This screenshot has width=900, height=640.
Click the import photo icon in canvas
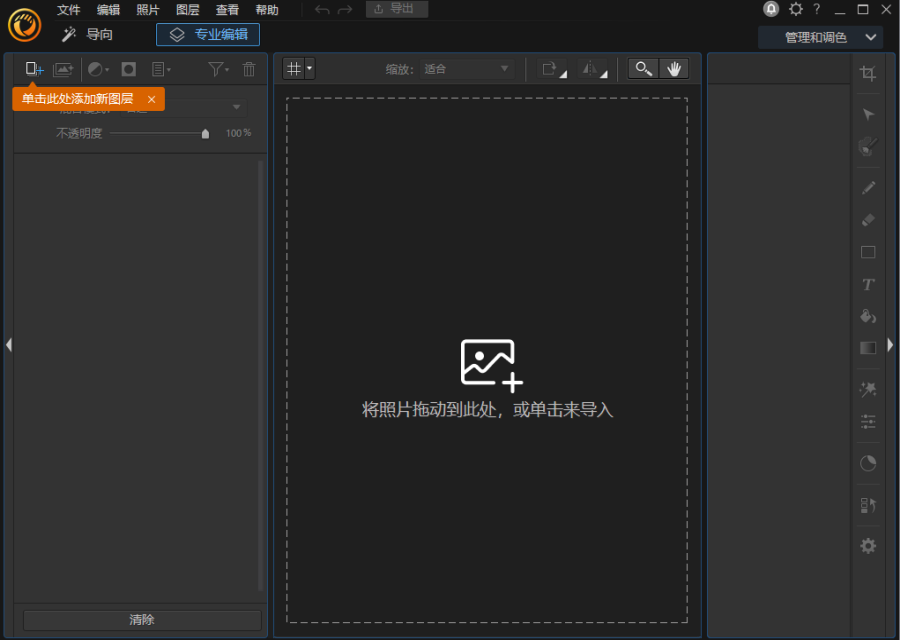click(491, 366)
